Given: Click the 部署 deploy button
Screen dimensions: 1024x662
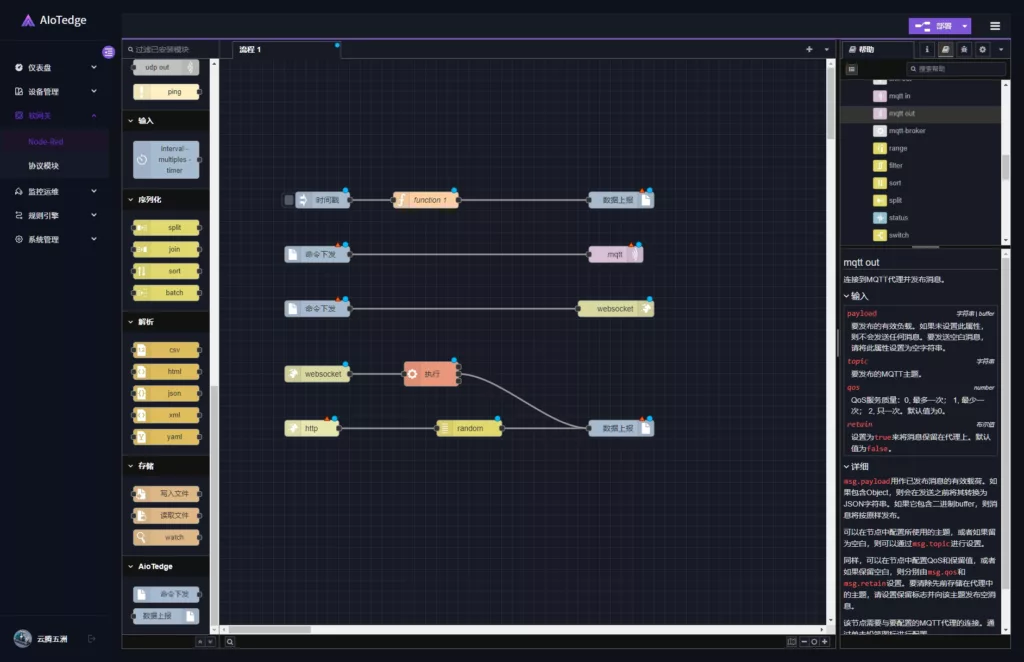Looking at the screenshot, I should coord(933,26).
